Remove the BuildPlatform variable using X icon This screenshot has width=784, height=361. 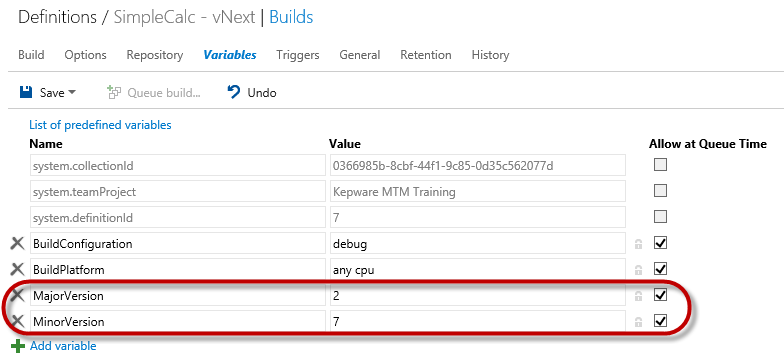coord(18,270)
